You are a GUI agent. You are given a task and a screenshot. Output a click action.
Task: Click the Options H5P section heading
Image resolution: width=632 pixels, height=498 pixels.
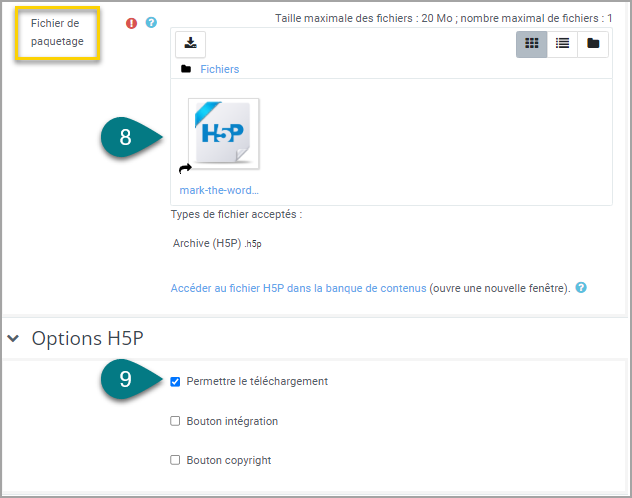87,338
